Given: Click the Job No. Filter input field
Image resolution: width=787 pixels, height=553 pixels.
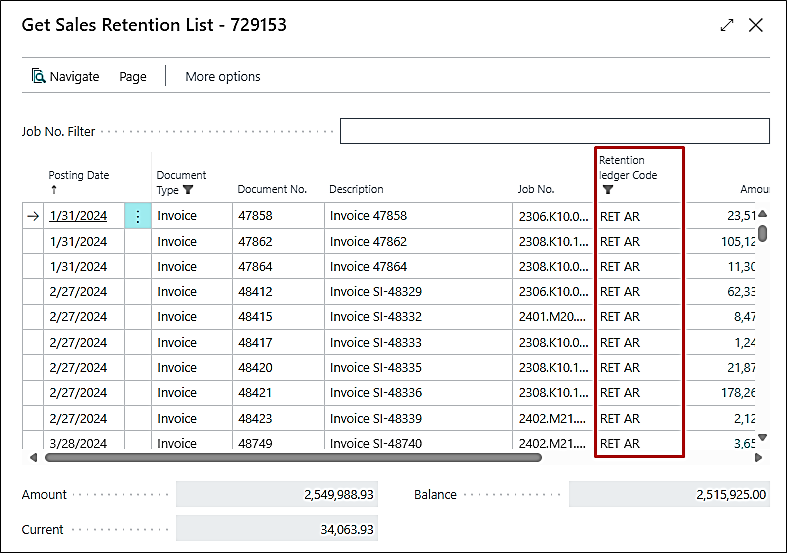Looking at the screenshot, I should click(554, 131).
